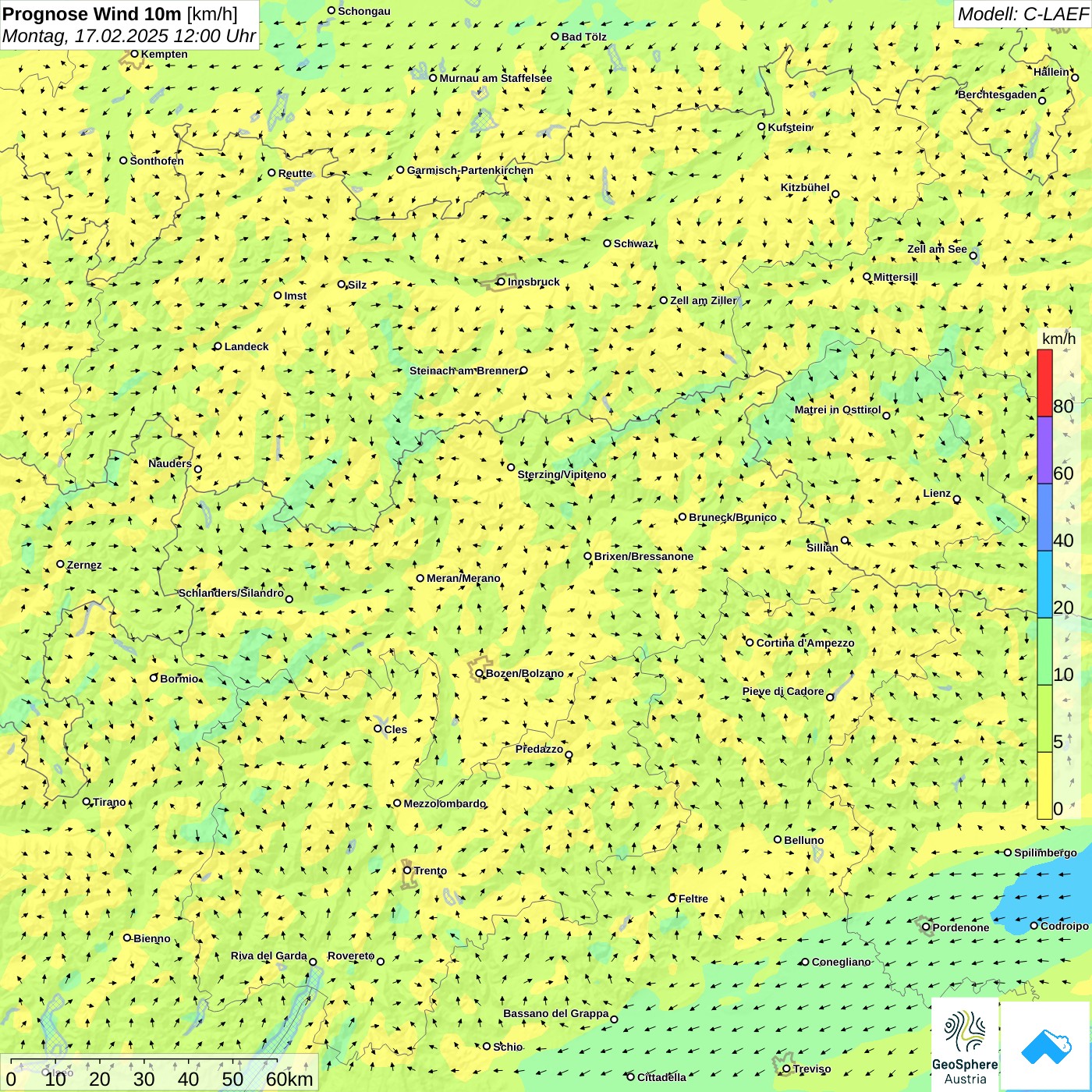Screen dimensions: 1092x1092
Task: Click the 'Murnau am Staffelsee' label
Action: [x=495, y=78]
